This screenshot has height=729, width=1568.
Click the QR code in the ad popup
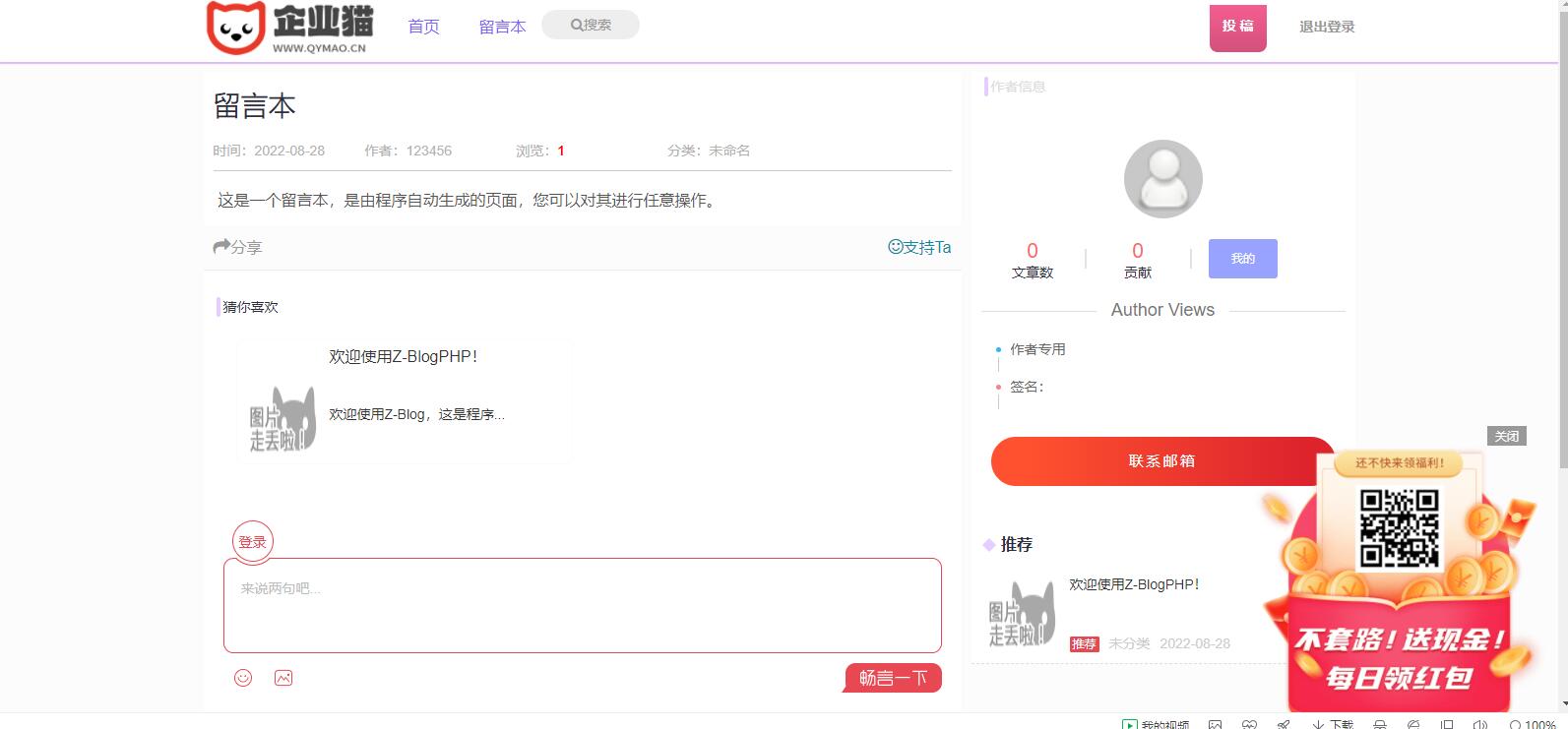tap(1399, 528)
